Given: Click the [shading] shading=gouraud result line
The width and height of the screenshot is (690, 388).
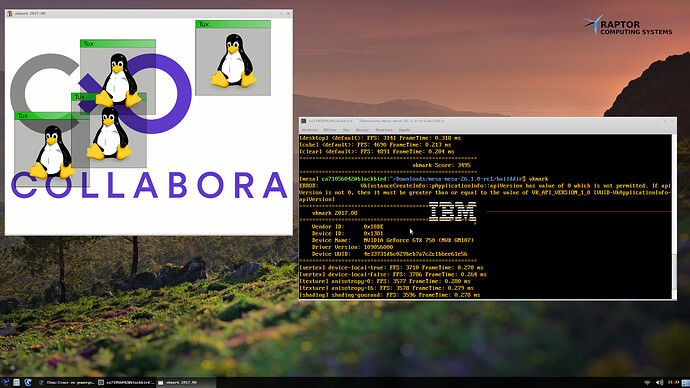Looking at the screenshot, I should [389, 295].
